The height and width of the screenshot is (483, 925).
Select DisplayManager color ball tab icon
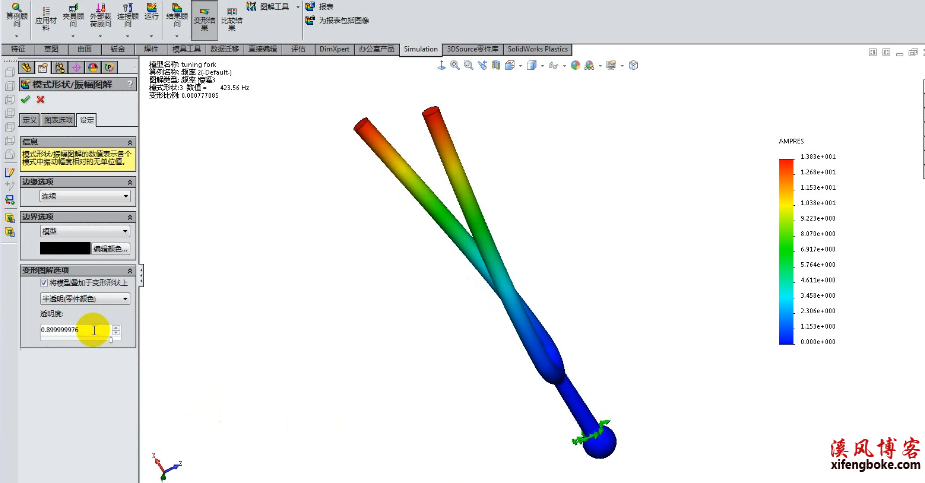point(93,68)
